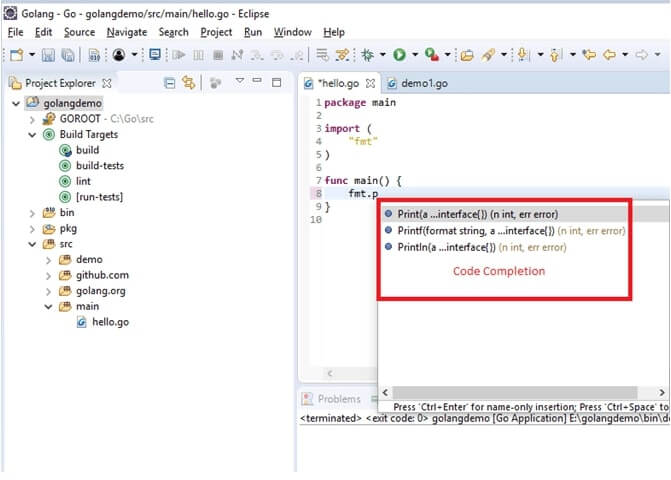
Task: Expand the GOROOT tree node
Action: (x=34, y=119)
